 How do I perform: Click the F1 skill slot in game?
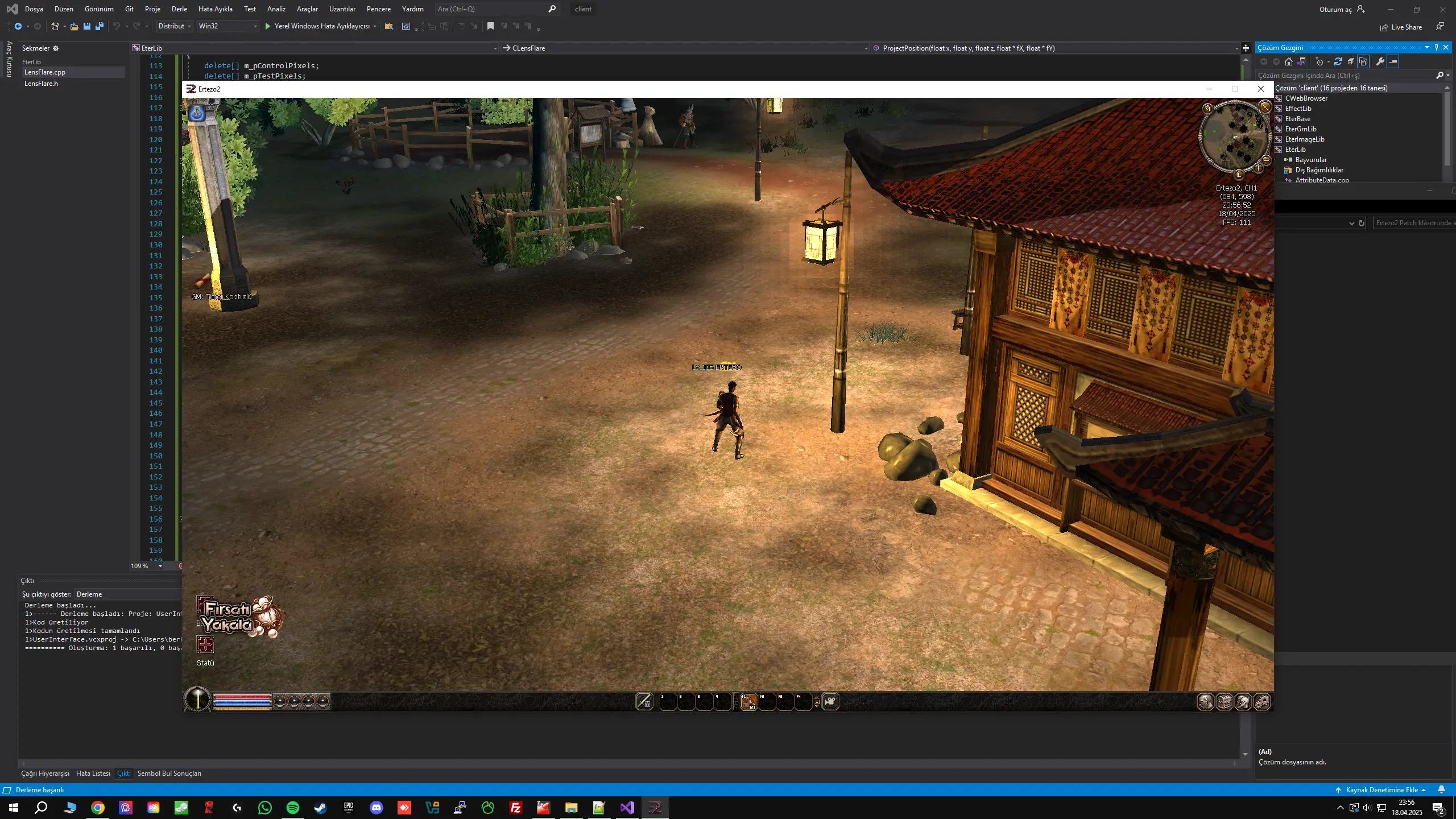749,702
